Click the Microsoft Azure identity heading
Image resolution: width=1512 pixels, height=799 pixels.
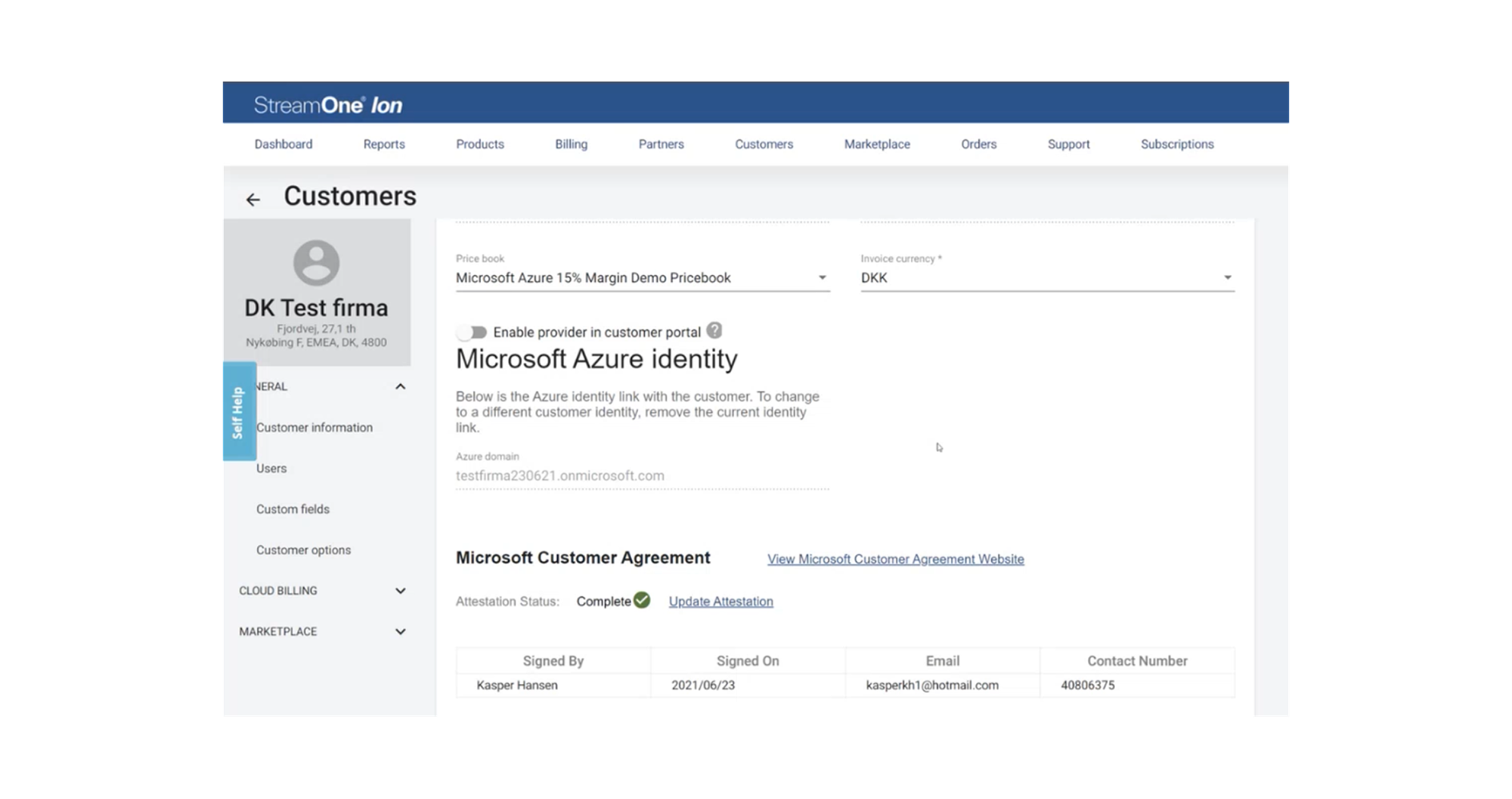coord(596,359)
